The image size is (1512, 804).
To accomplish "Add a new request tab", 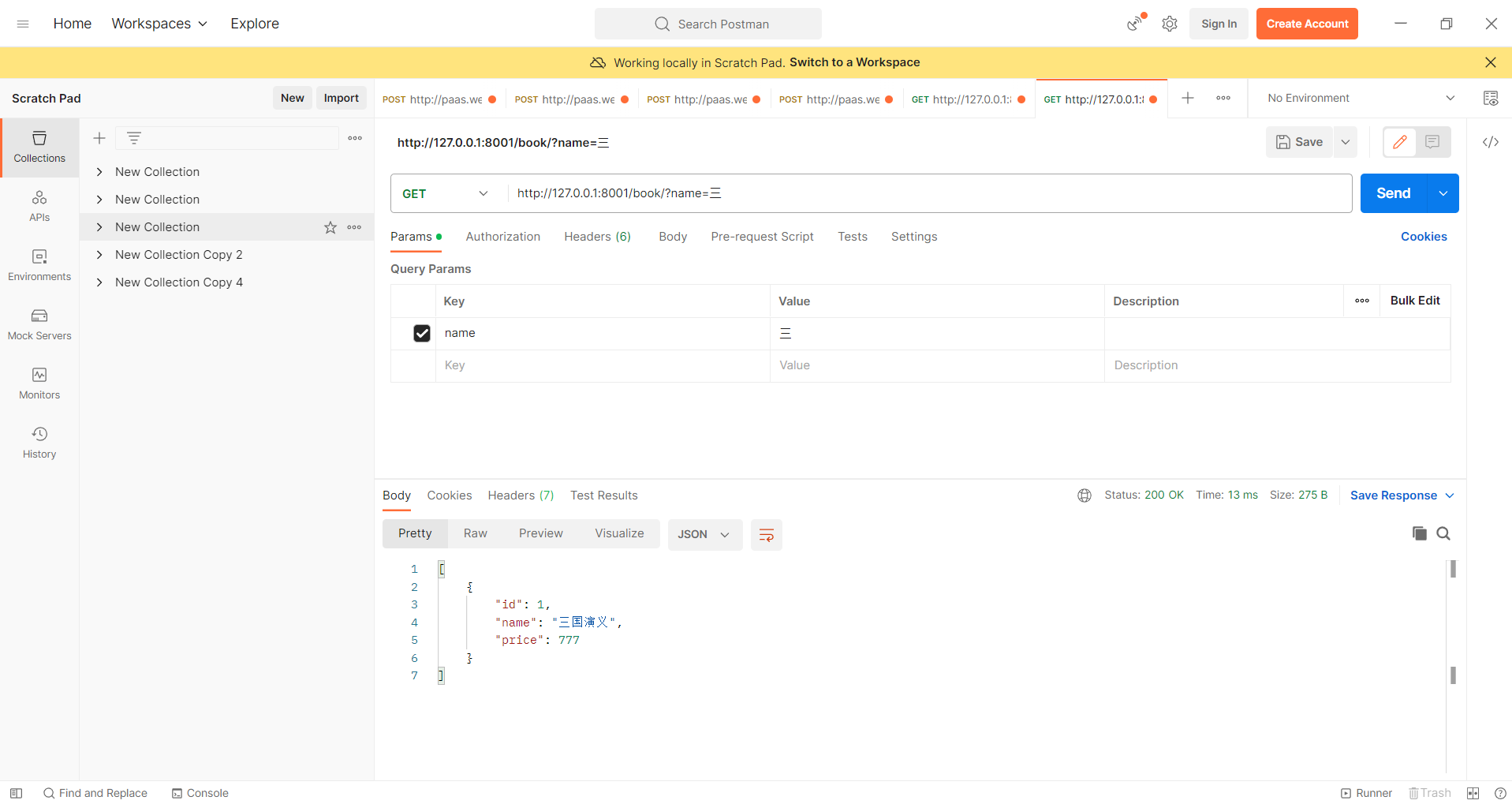I will [x=1188, y=98].
